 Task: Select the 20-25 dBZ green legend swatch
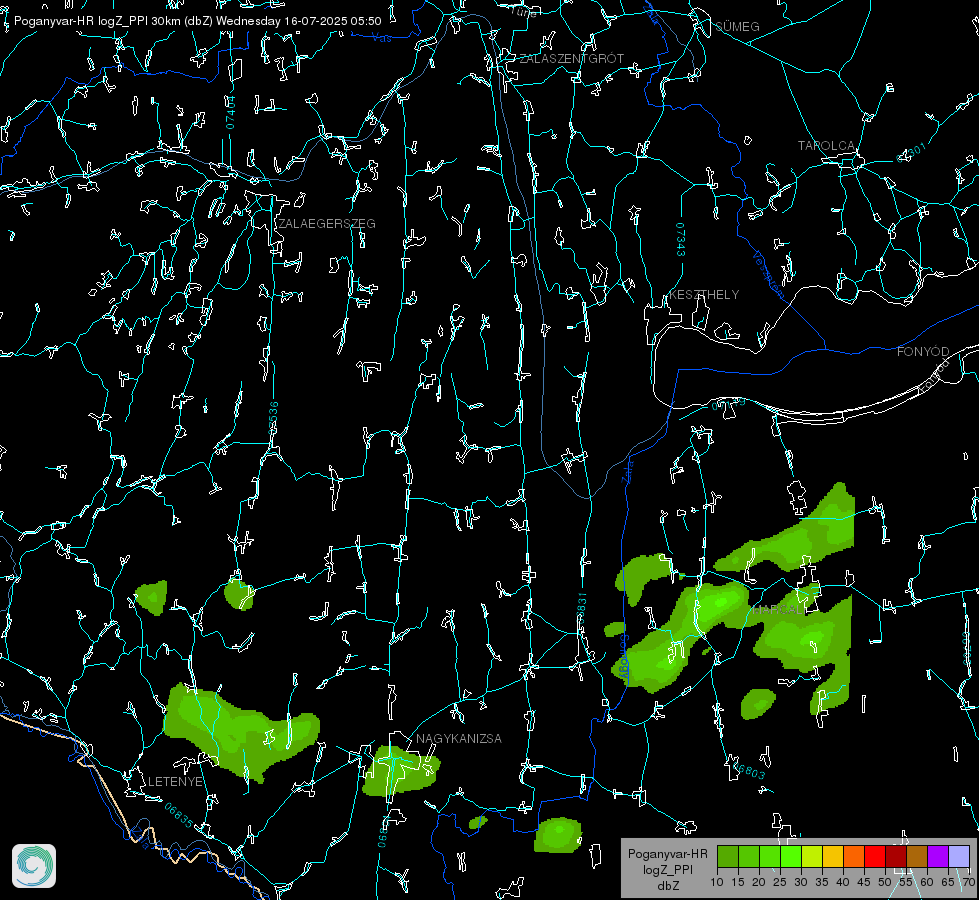tap(770, 856)
